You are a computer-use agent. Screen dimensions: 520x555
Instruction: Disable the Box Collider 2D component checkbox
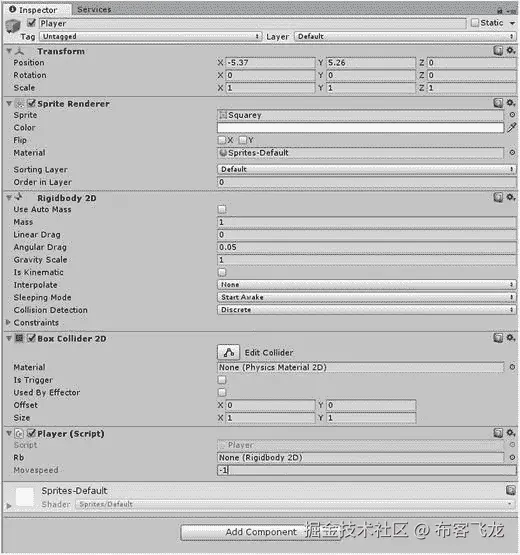point(32,338)
